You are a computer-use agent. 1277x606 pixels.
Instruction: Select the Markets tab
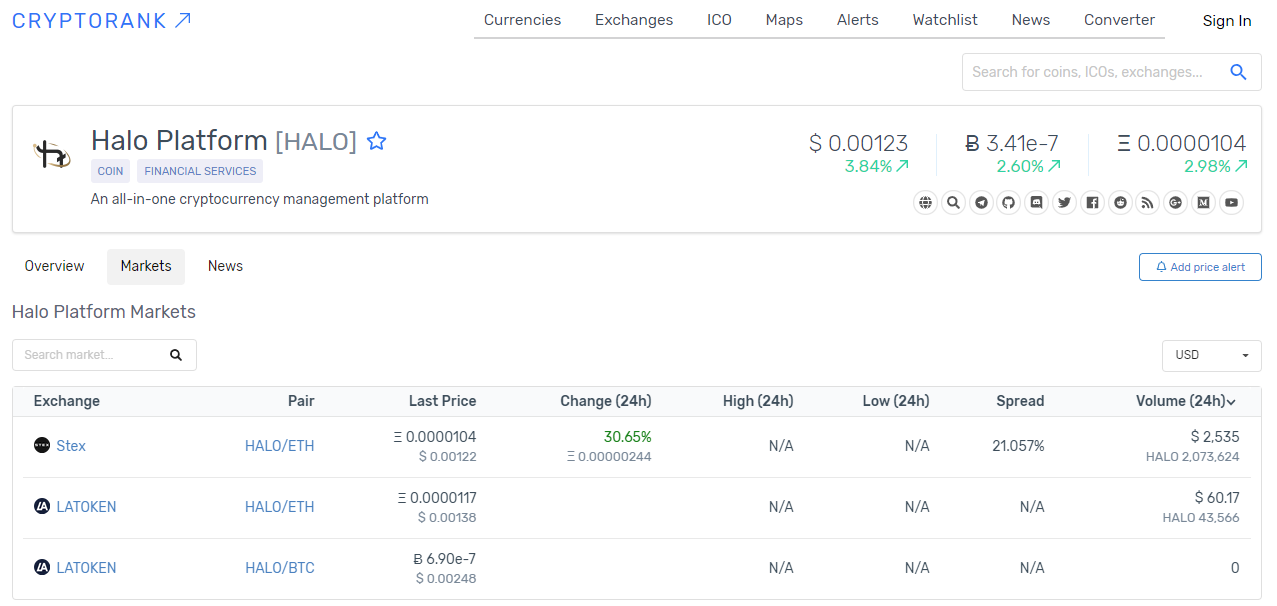pos(146,266)
